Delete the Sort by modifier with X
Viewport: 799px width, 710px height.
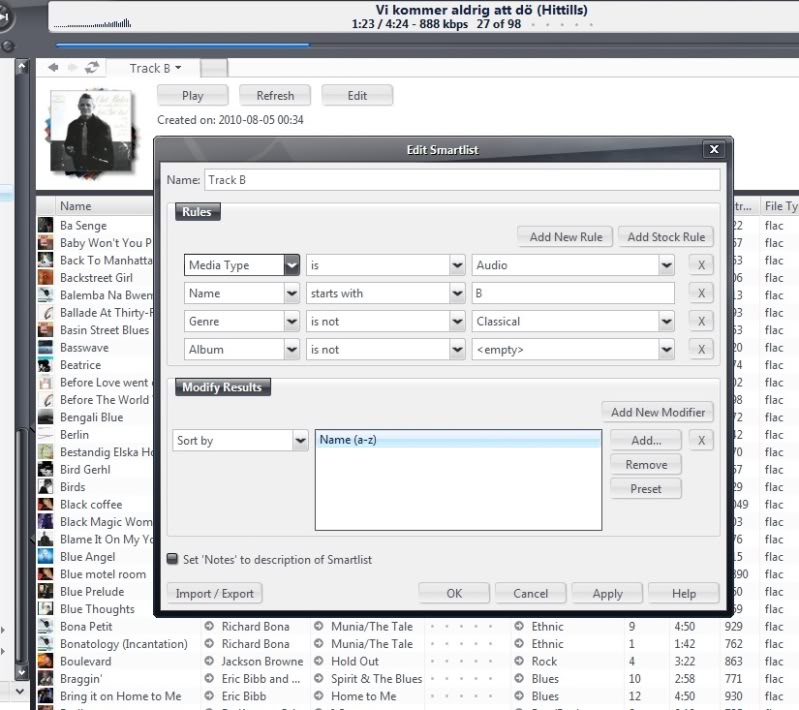tap(701, 440)
